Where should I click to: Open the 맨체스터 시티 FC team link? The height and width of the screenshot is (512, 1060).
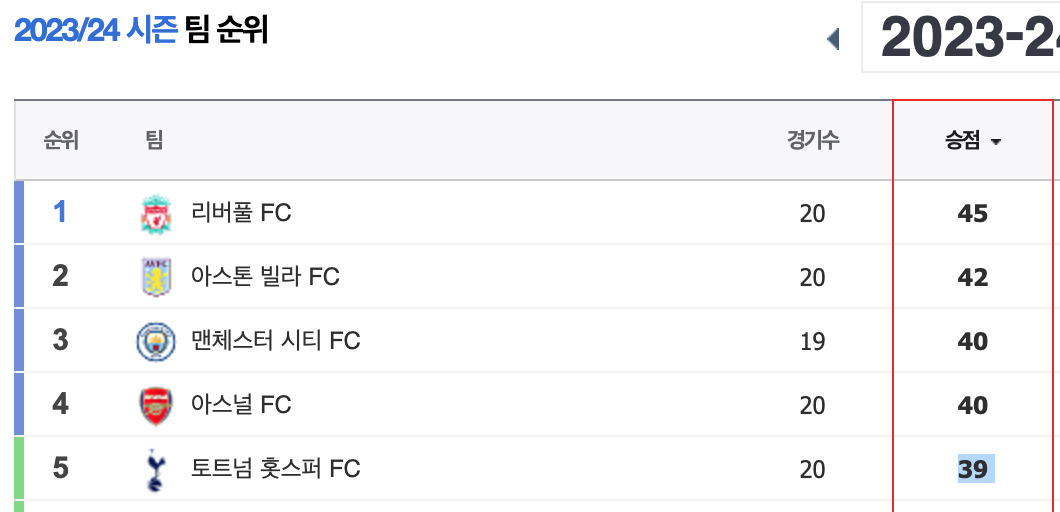pyautogui.click(x=276, y=341)
